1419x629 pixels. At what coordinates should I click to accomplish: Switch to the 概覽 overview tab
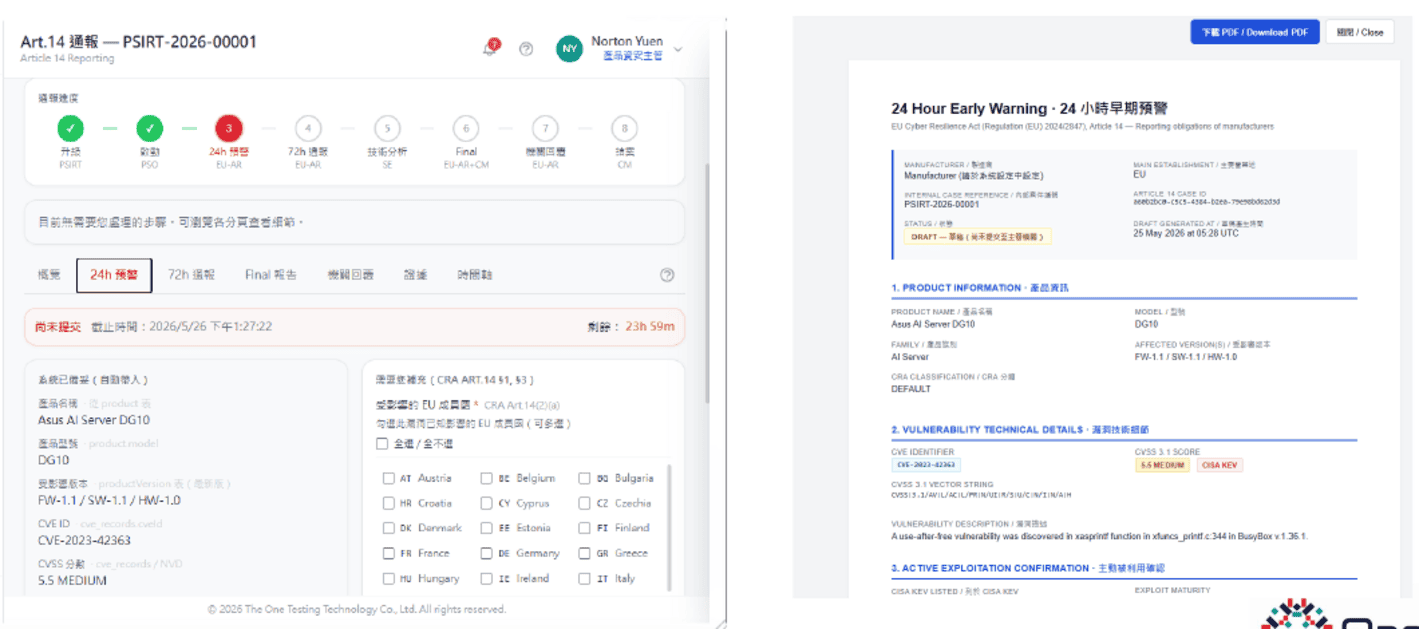(50, 275)
